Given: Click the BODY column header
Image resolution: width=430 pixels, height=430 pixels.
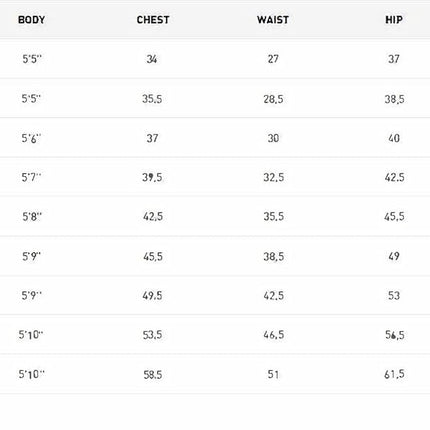Looking at the screenshot, I should coord(31,20).
